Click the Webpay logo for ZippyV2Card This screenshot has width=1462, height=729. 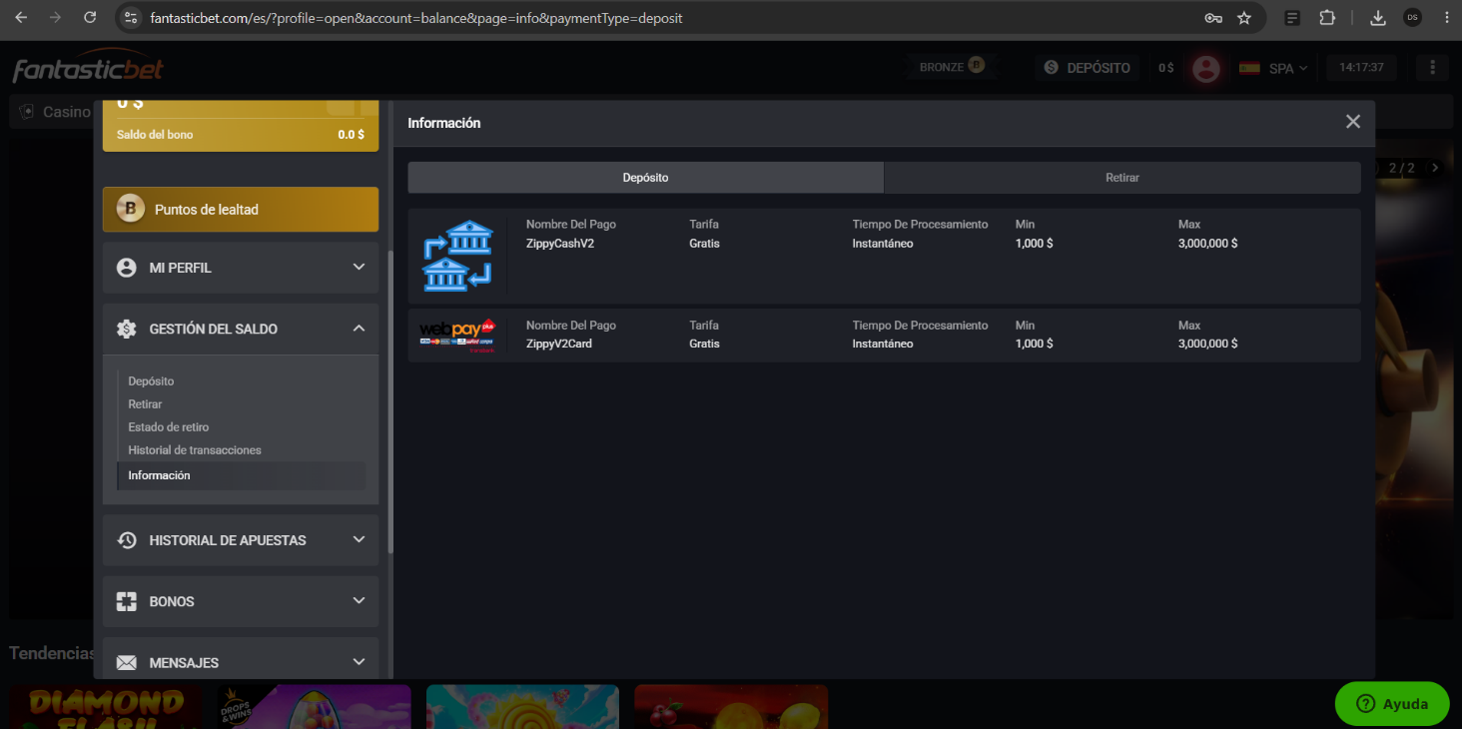tap(457, 335)
